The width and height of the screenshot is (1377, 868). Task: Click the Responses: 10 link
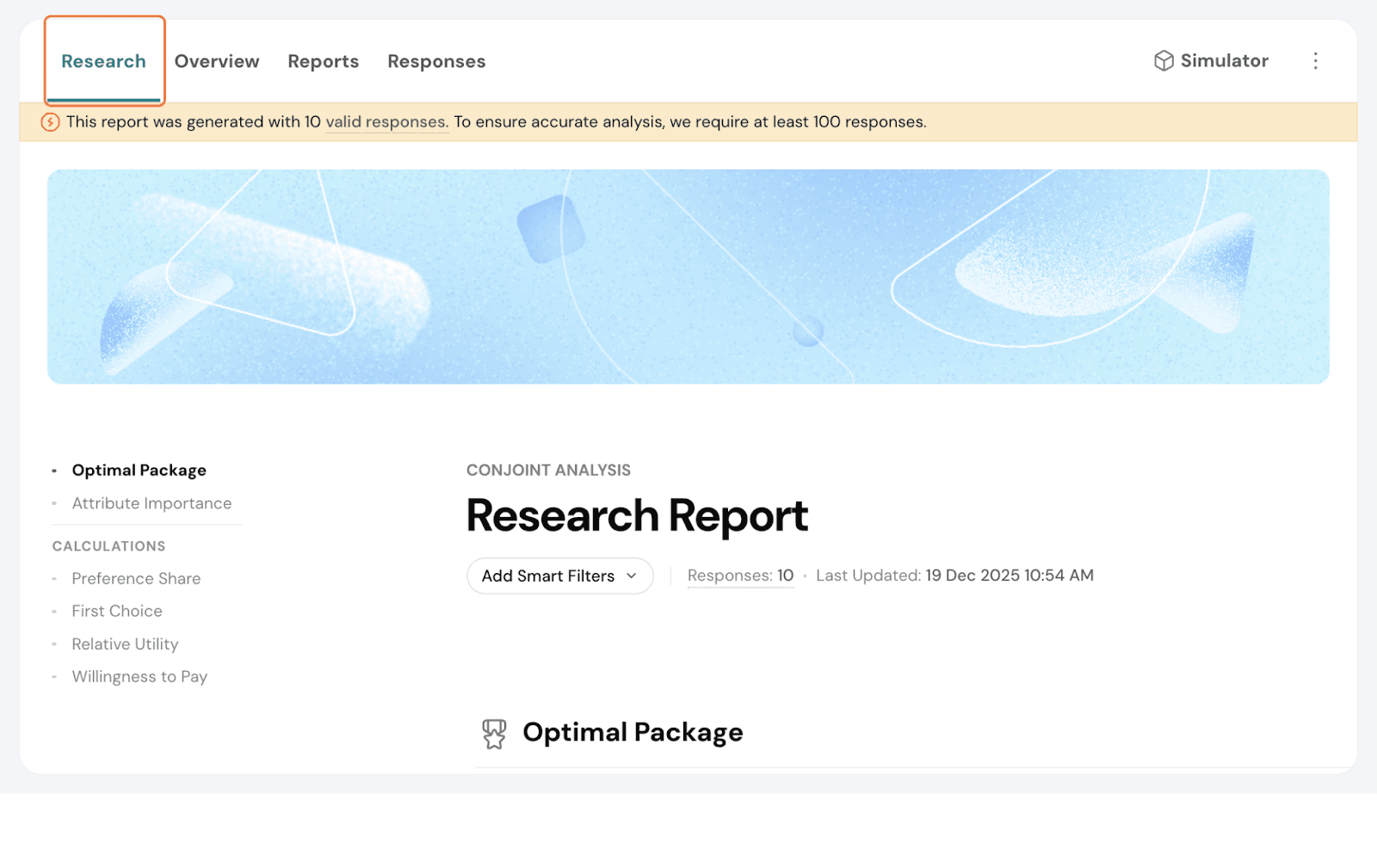(x=740, y=576)
